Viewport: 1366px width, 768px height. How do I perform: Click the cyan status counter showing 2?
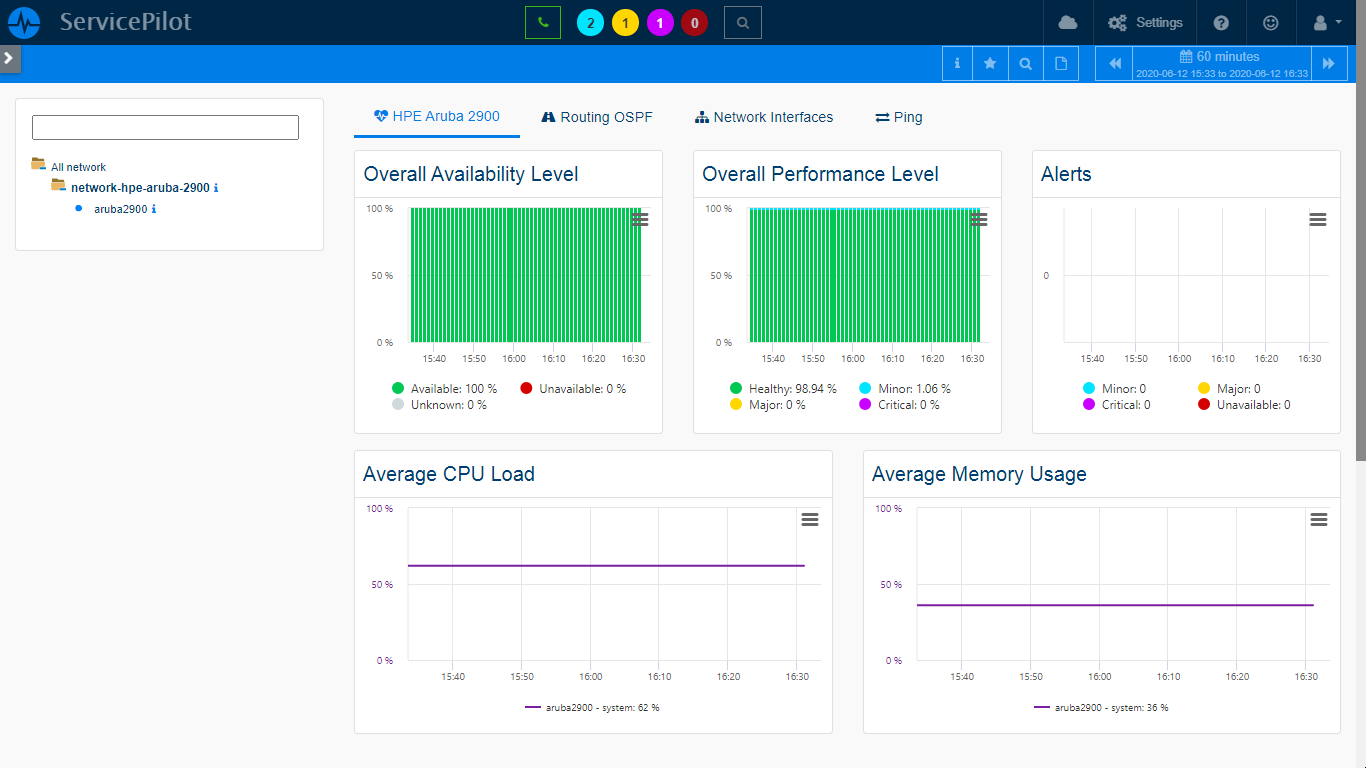click(x=591, y=23)
